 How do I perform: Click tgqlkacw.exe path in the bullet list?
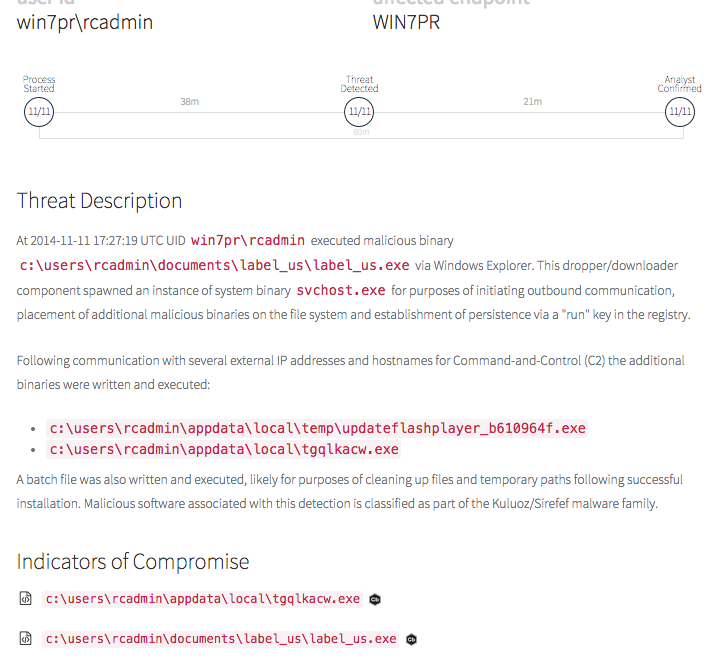224,449
